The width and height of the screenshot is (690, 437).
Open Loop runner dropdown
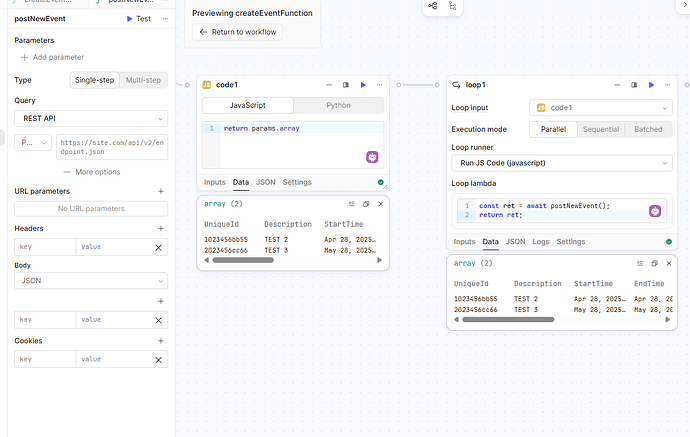562,163
